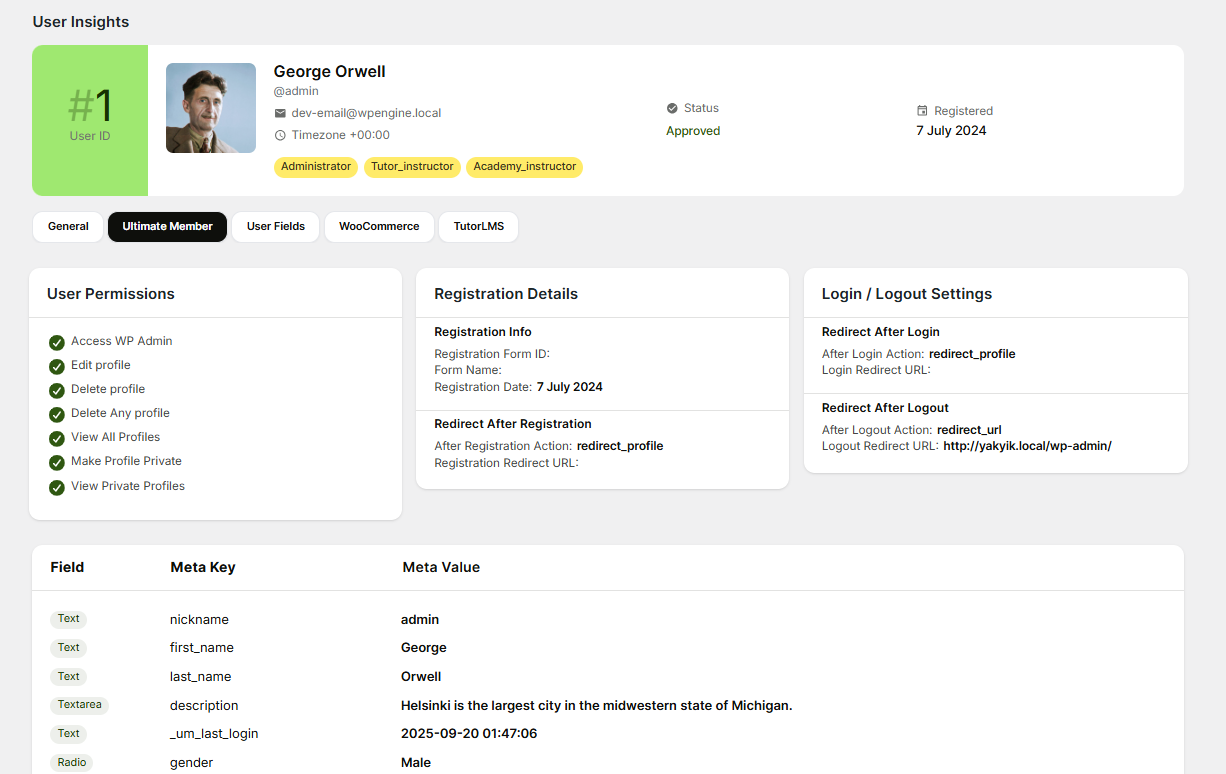
Task: Click the green #1 User ID badge
Action: point(90,120)
